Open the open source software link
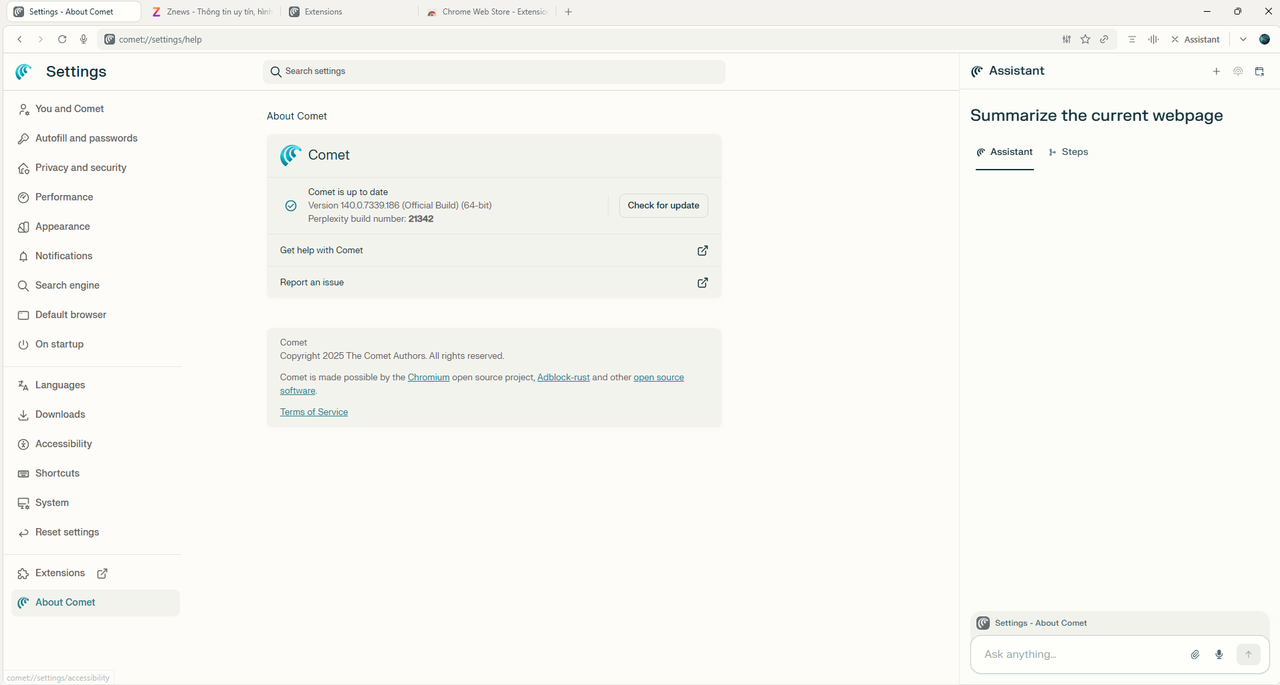Screen dimensions: 1280x685 point(658,377)
